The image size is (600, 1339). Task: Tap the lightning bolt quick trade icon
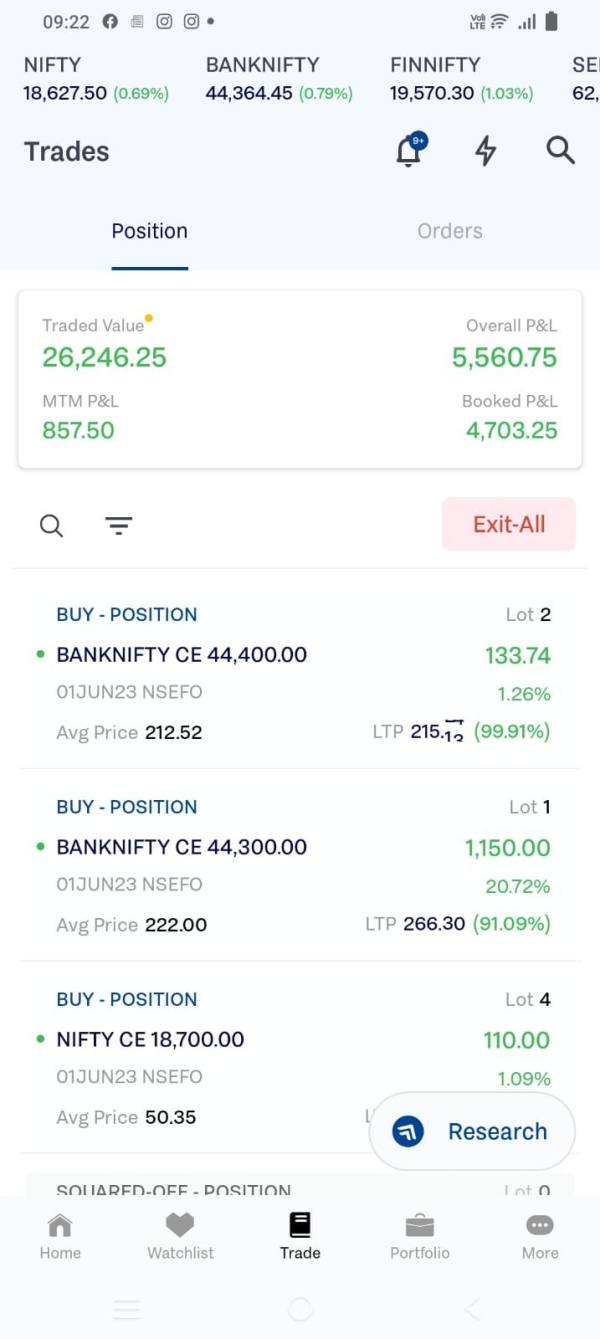coord(485,151)
